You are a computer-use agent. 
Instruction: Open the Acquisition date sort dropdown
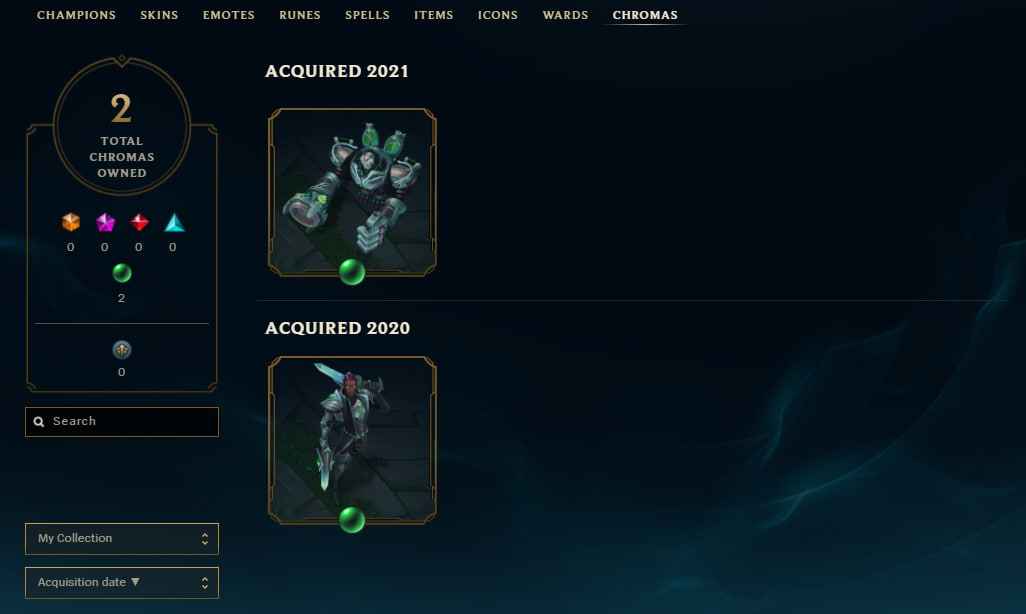coord(122,583)
